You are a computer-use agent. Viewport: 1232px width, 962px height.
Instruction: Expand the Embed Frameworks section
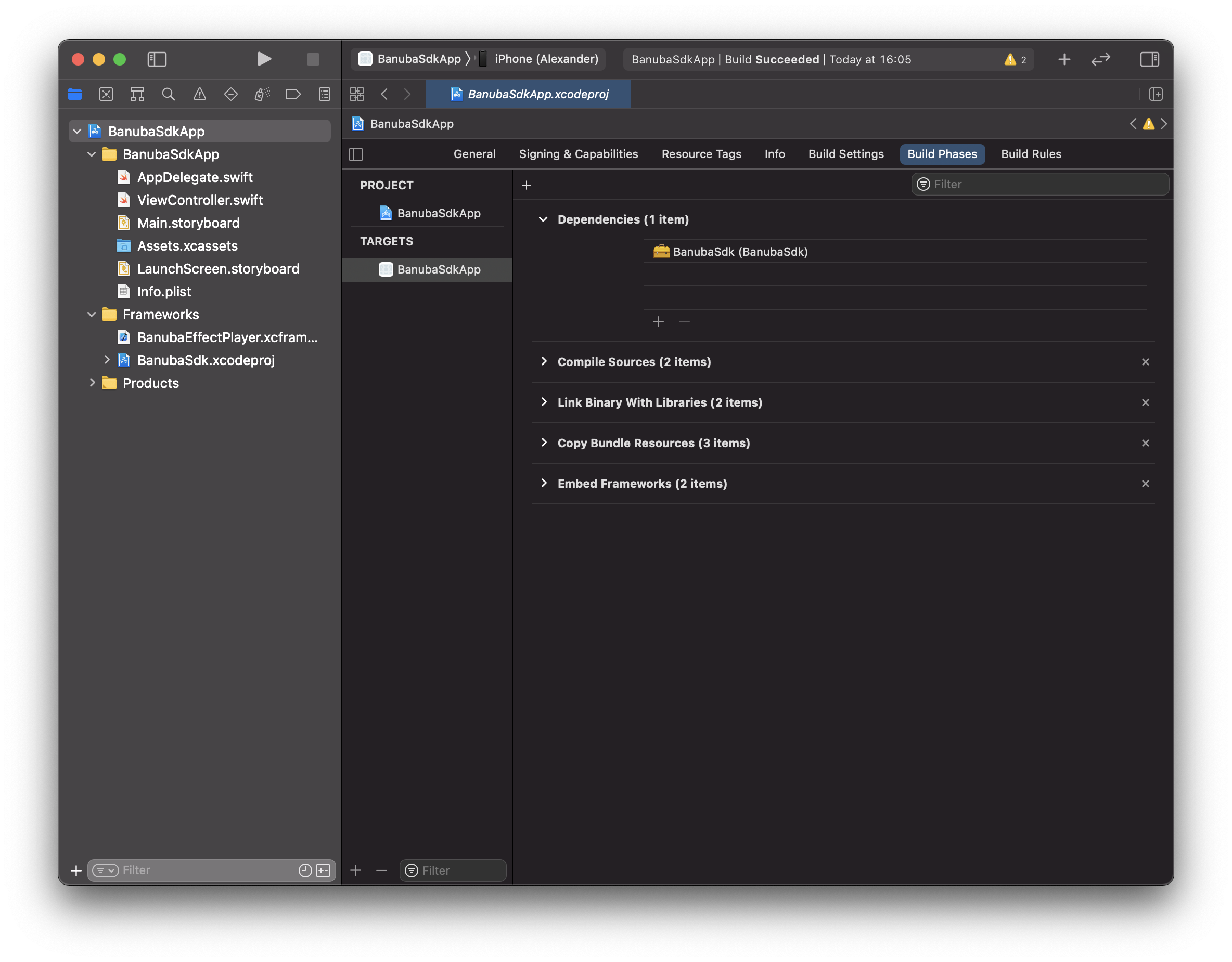pos(544,483)
